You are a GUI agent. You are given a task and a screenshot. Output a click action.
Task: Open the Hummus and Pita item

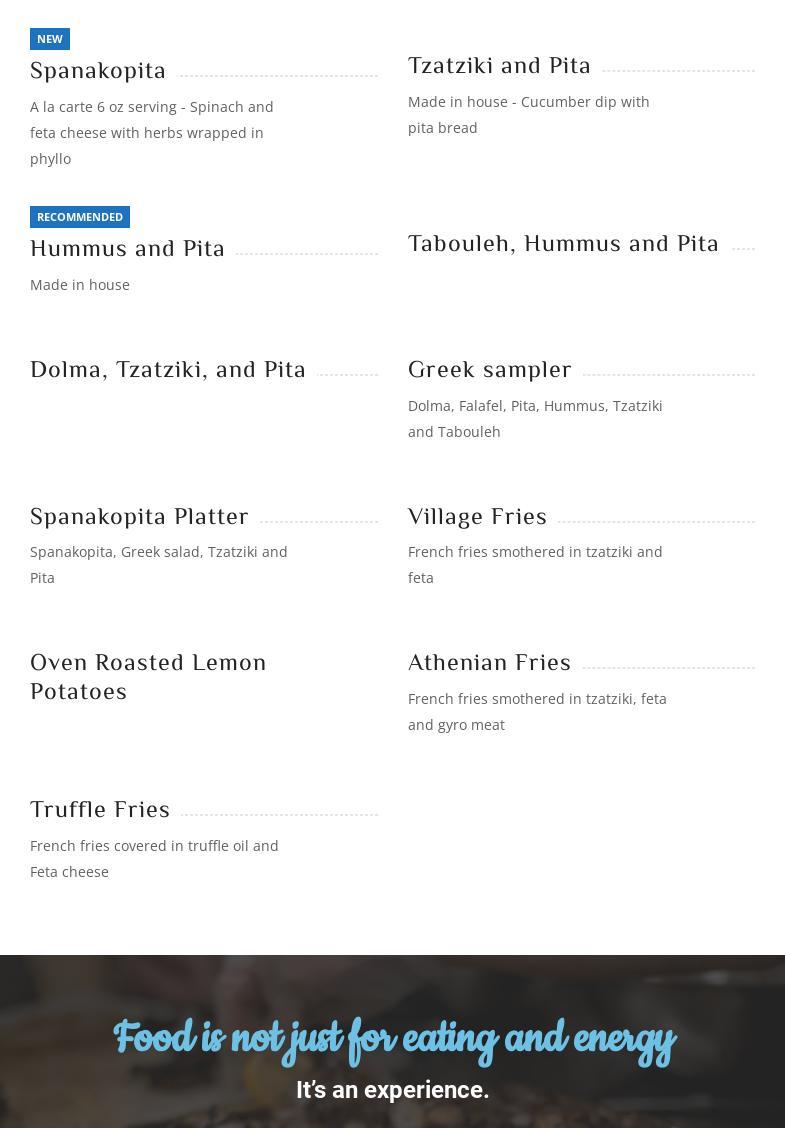pos(128,249)
